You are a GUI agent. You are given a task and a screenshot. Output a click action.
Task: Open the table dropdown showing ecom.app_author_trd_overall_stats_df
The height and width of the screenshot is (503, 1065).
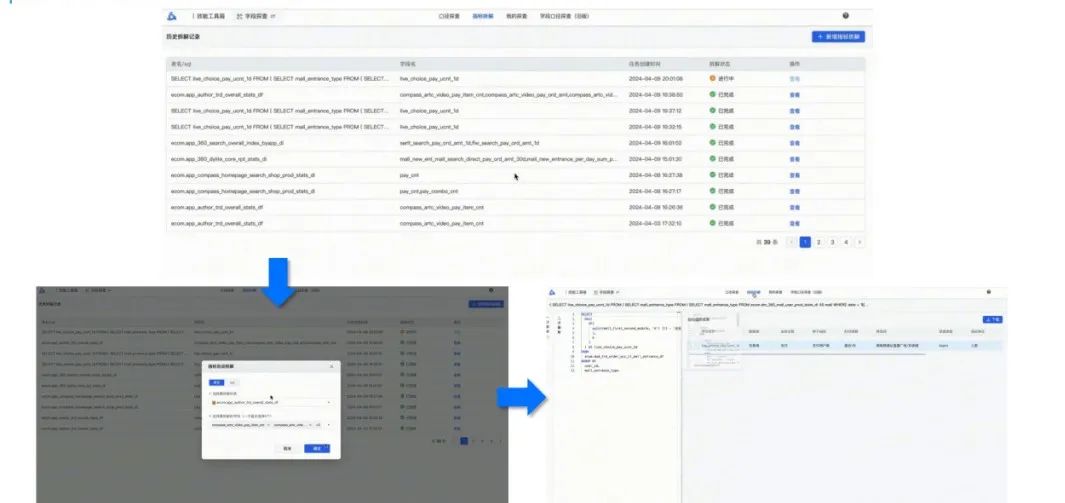tap(270, 403)
